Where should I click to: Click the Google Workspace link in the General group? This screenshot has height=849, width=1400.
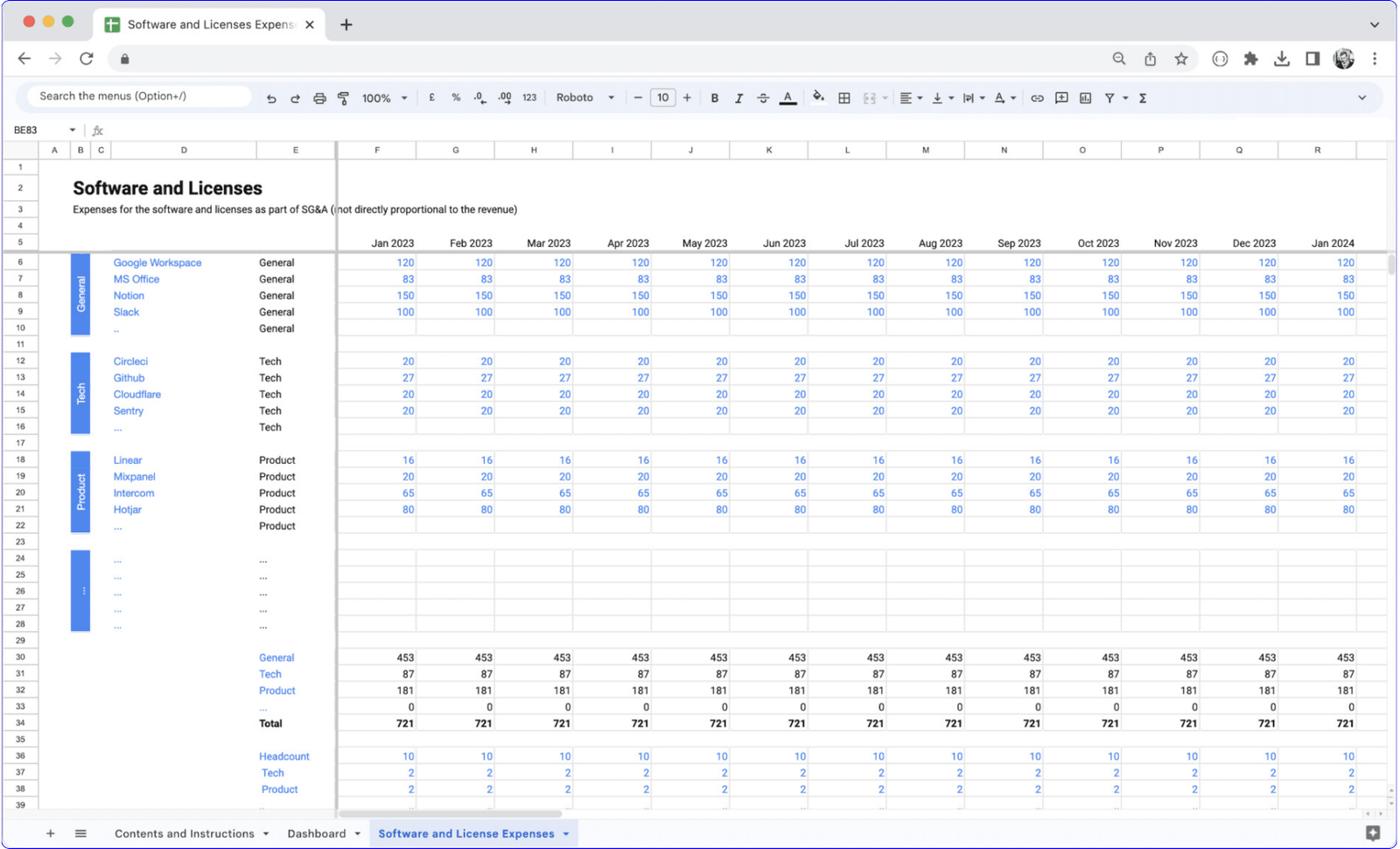pos(157,263)
